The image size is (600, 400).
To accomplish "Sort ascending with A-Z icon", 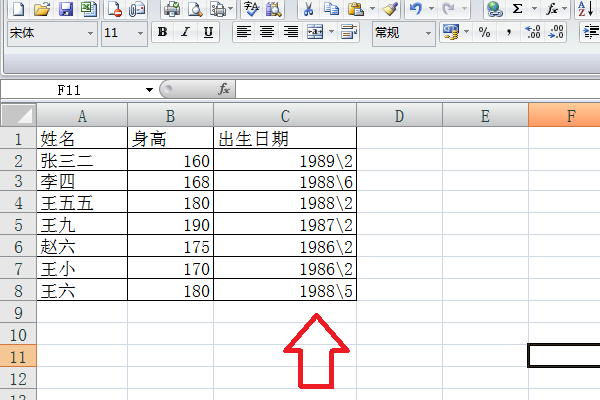I will tap(585, 9).
